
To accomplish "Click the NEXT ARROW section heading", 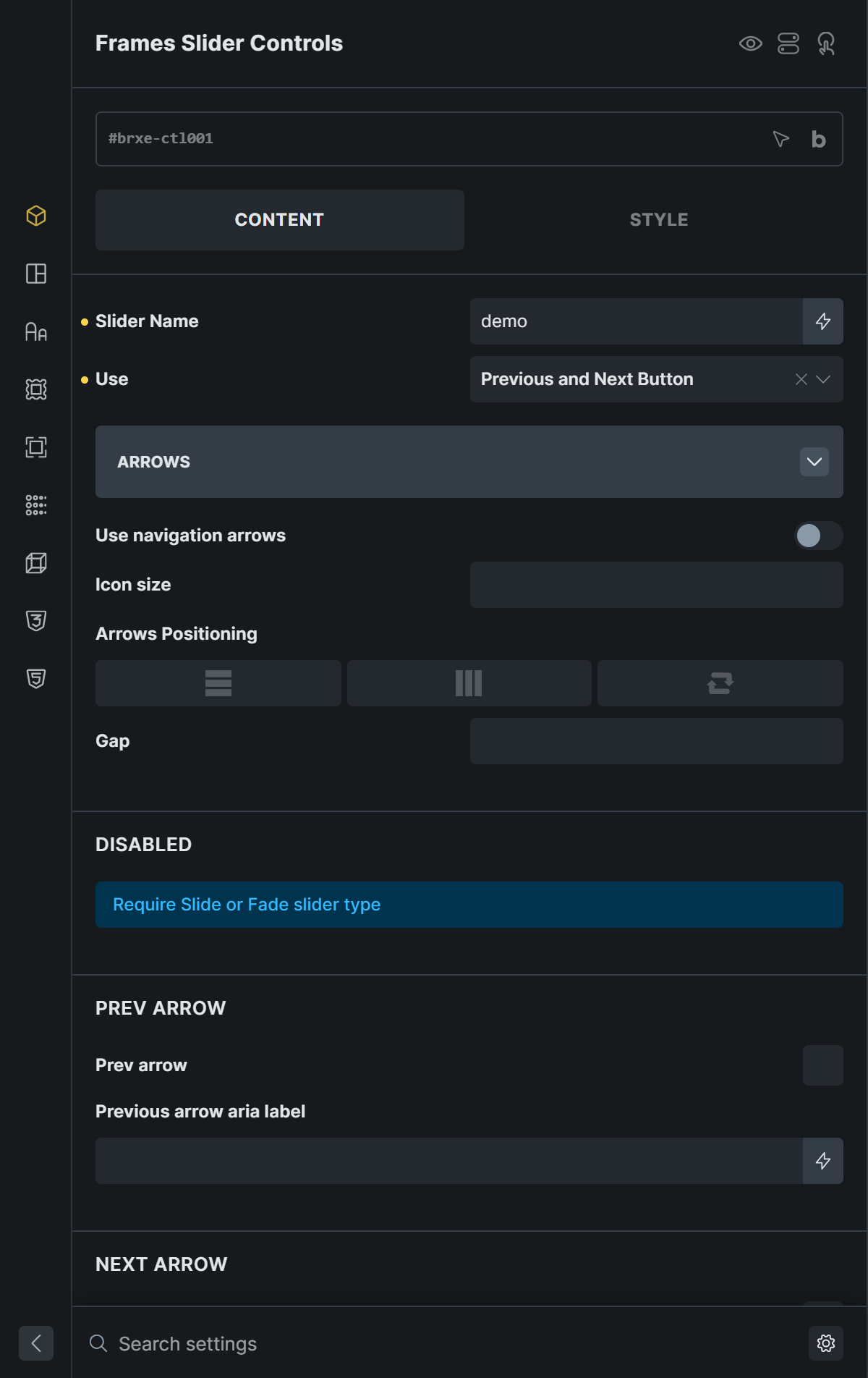I will [161, 1264].
